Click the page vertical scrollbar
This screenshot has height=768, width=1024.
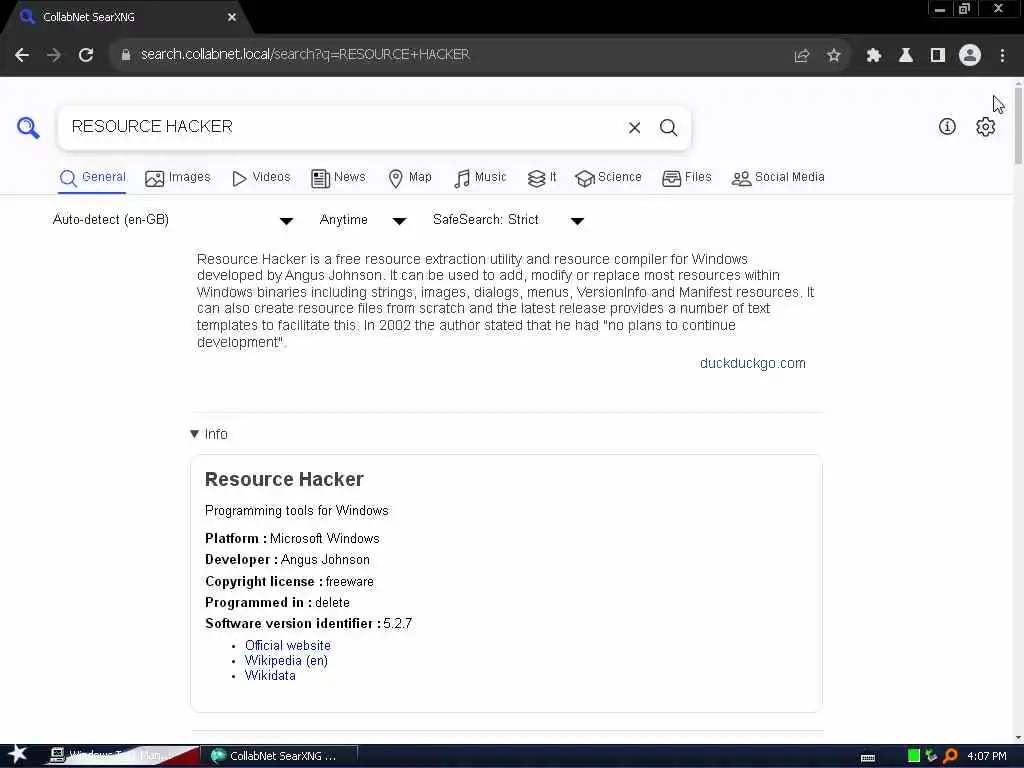1018,124
